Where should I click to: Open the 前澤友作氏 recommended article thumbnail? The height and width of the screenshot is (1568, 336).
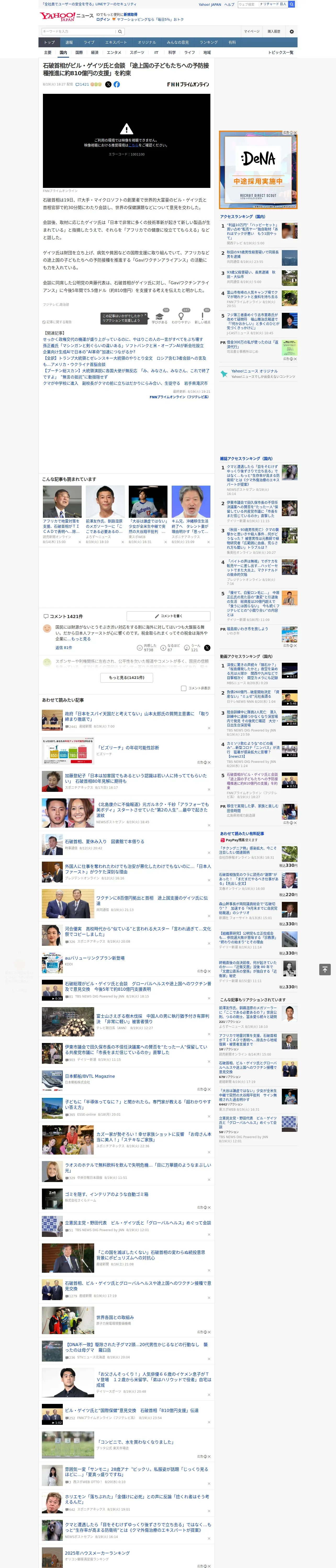tap(105, 501)
